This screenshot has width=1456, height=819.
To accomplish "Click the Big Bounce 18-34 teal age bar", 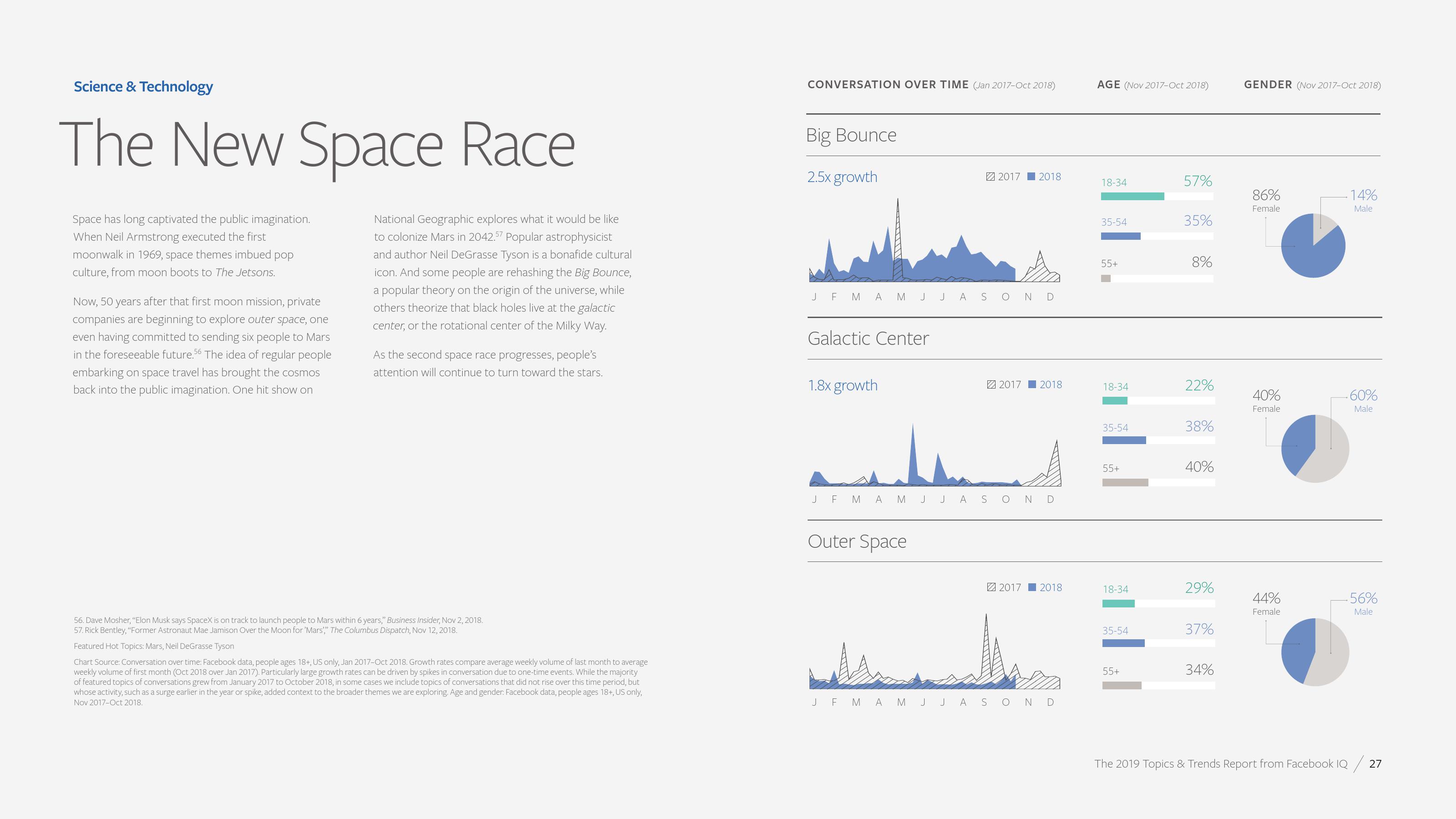I will point(1132,197).
